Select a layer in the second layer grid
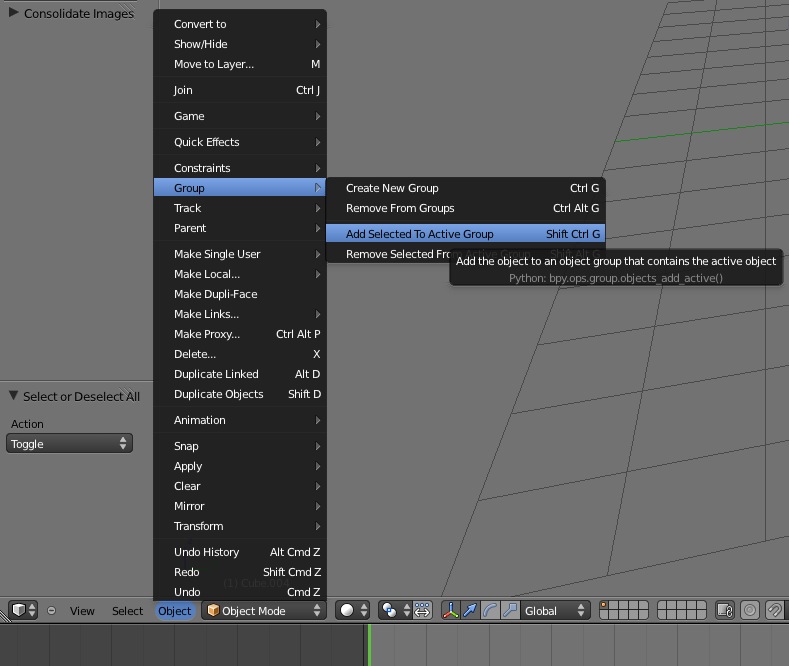This screenshot has height=666, width=789. 682,610
